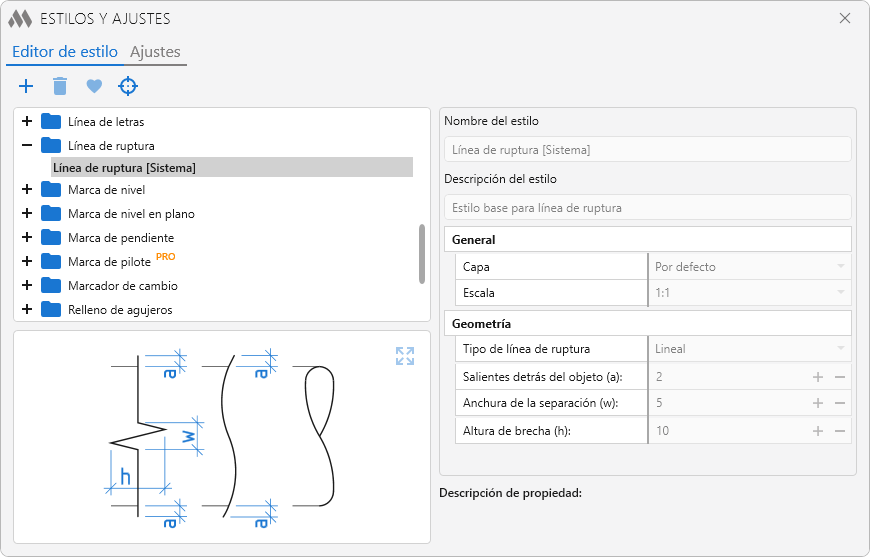870x557 pixels.
Task: Click the crosshair target icon in toolbar
Action: pyautogui.click(x=128, y=86)
